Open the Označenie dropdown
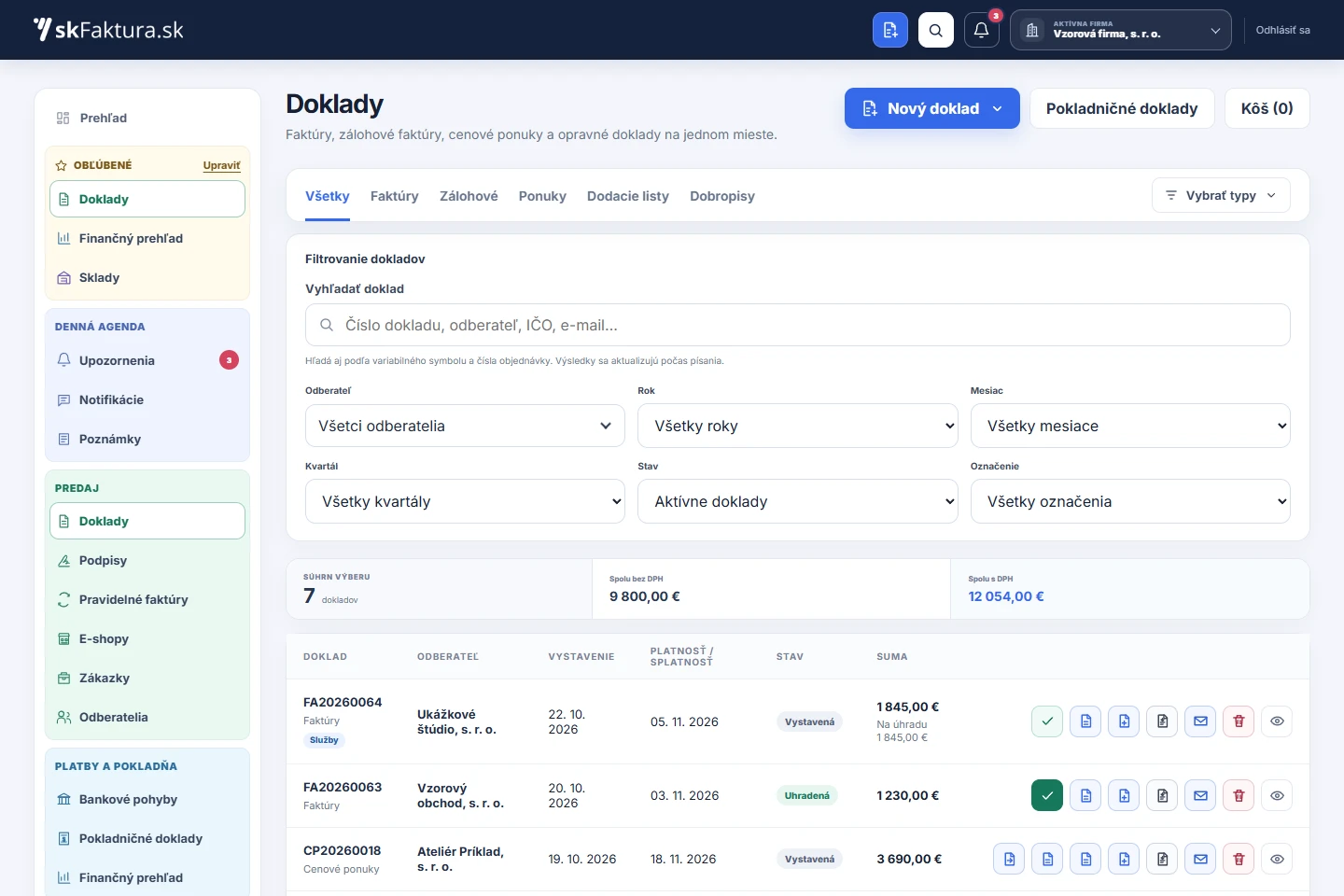Screen dimensions: 1344x896 1130,501
